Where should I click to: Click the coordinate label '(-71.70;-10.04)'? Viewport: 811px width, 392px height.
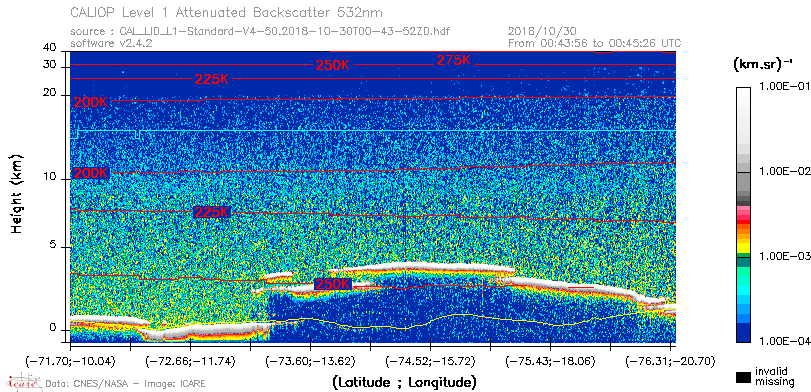point(70,361)
